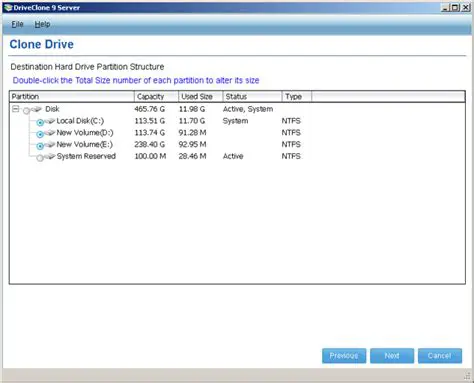Select the System Reserved radio button
Image resolution: width=474 pixels, height=383 pixels.
pyautogui.click(x=40, y=158)
